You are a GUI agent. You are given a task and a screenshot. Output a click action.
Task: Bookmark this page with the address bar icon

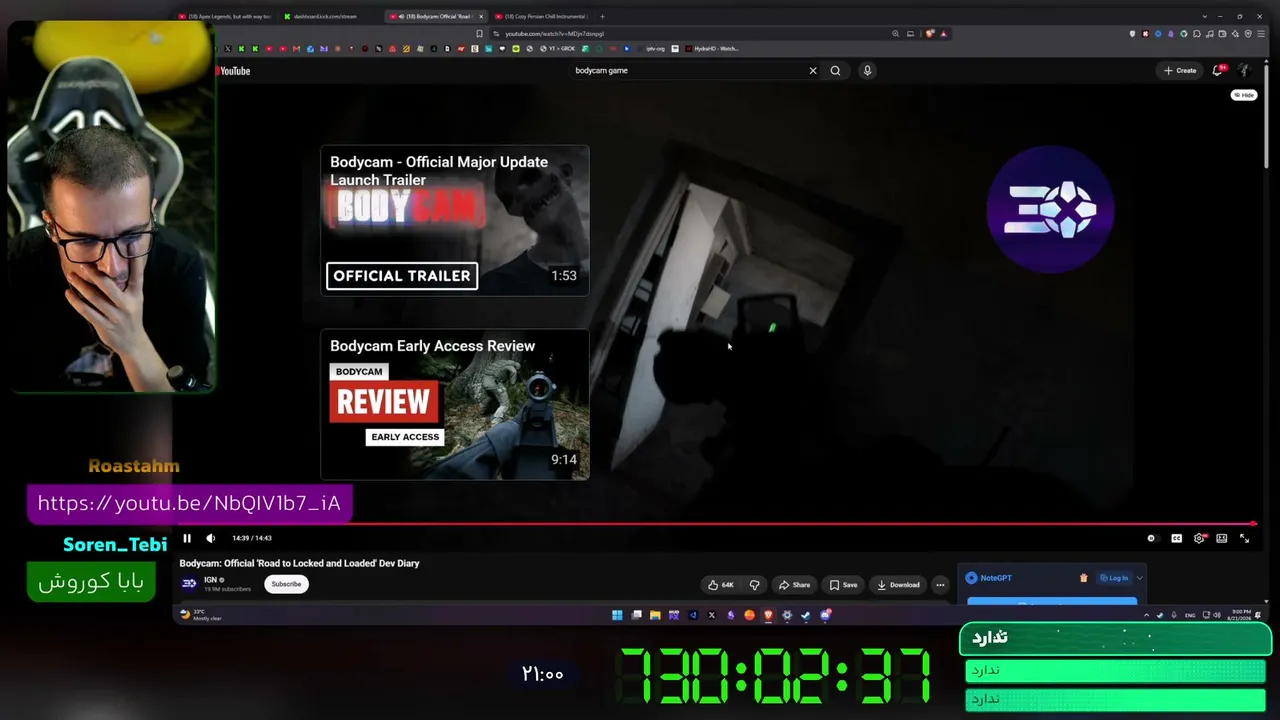tap(480, 34)
